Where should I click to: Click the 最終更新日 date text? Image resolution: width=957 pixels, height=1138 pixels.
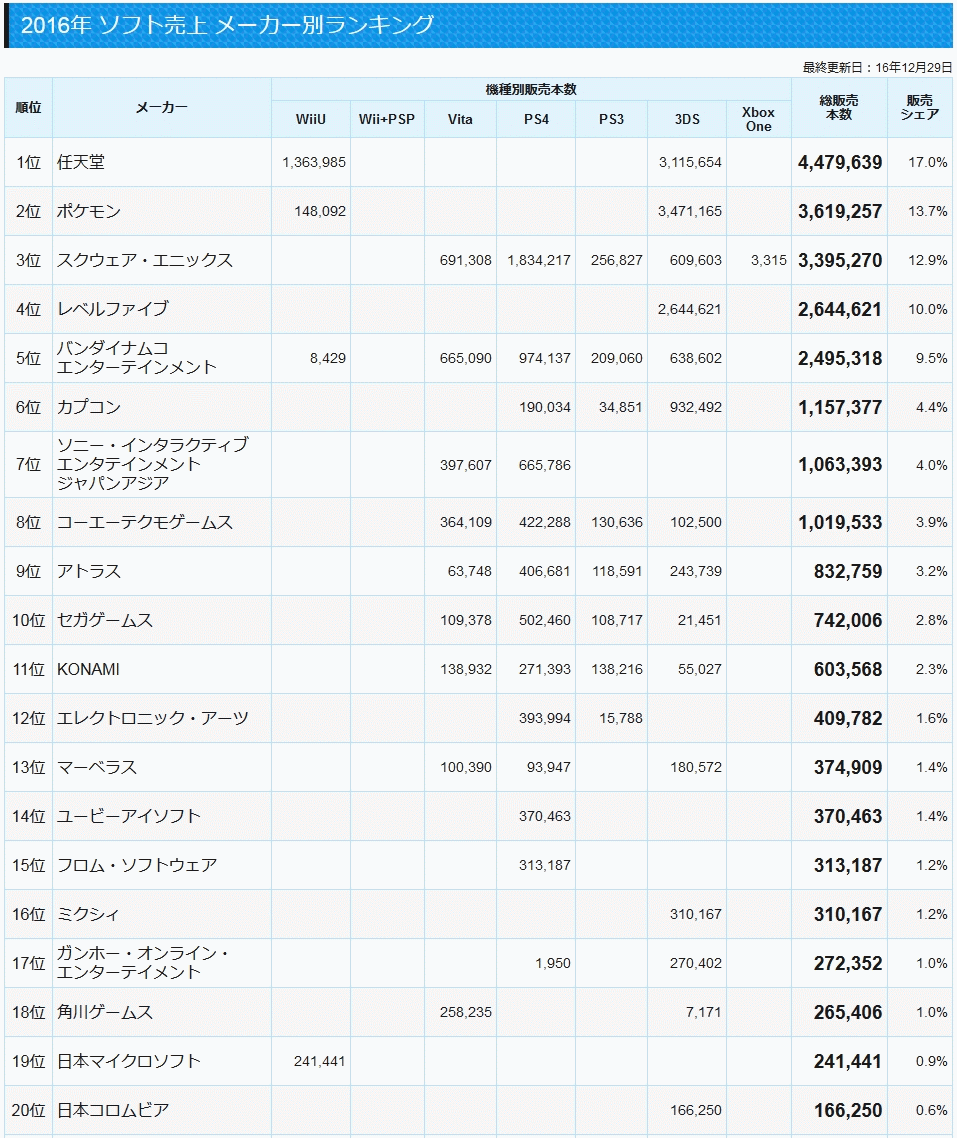[x=877, y=67]
